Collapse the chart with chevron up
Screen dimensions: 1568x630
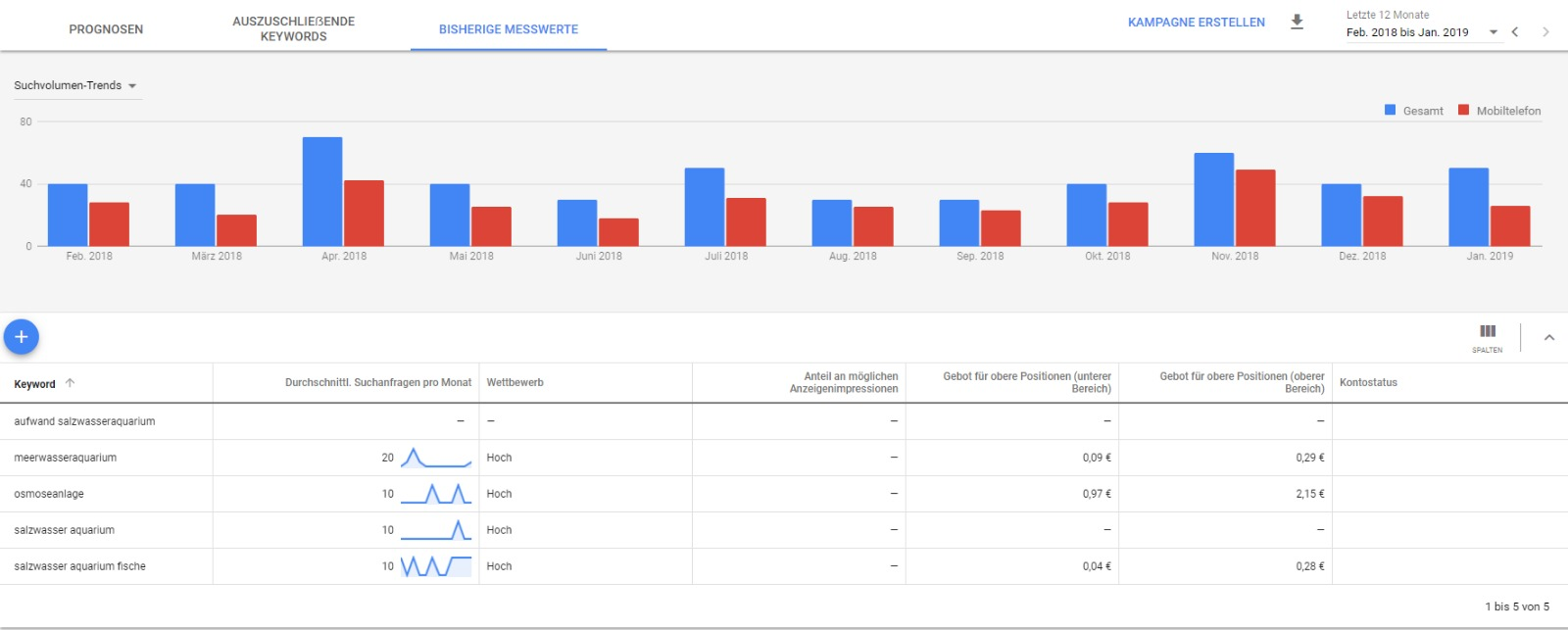coord(1549,337)
